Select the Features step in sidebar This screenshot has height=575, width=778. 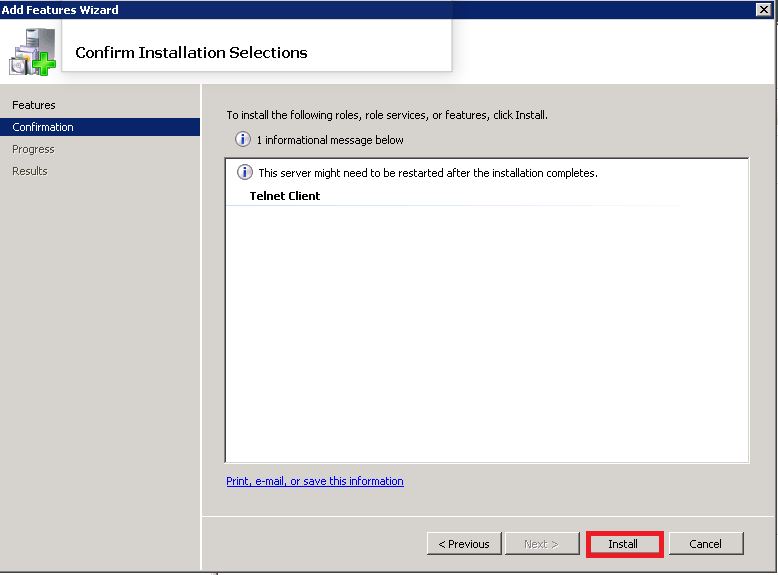34,105
